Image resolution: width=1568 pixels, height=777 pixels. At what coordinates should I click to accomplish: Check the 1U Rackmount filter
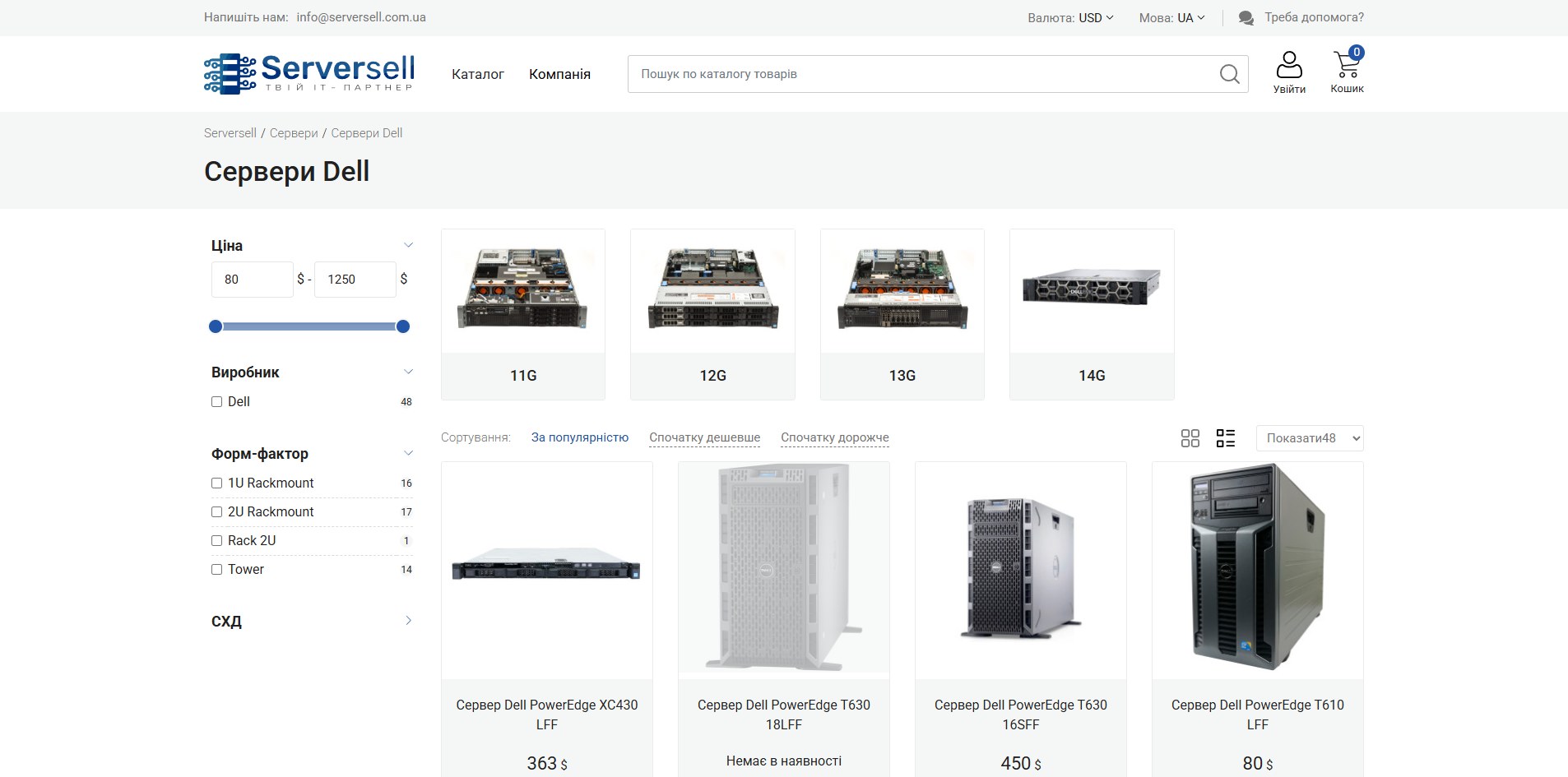click(217, 483)
